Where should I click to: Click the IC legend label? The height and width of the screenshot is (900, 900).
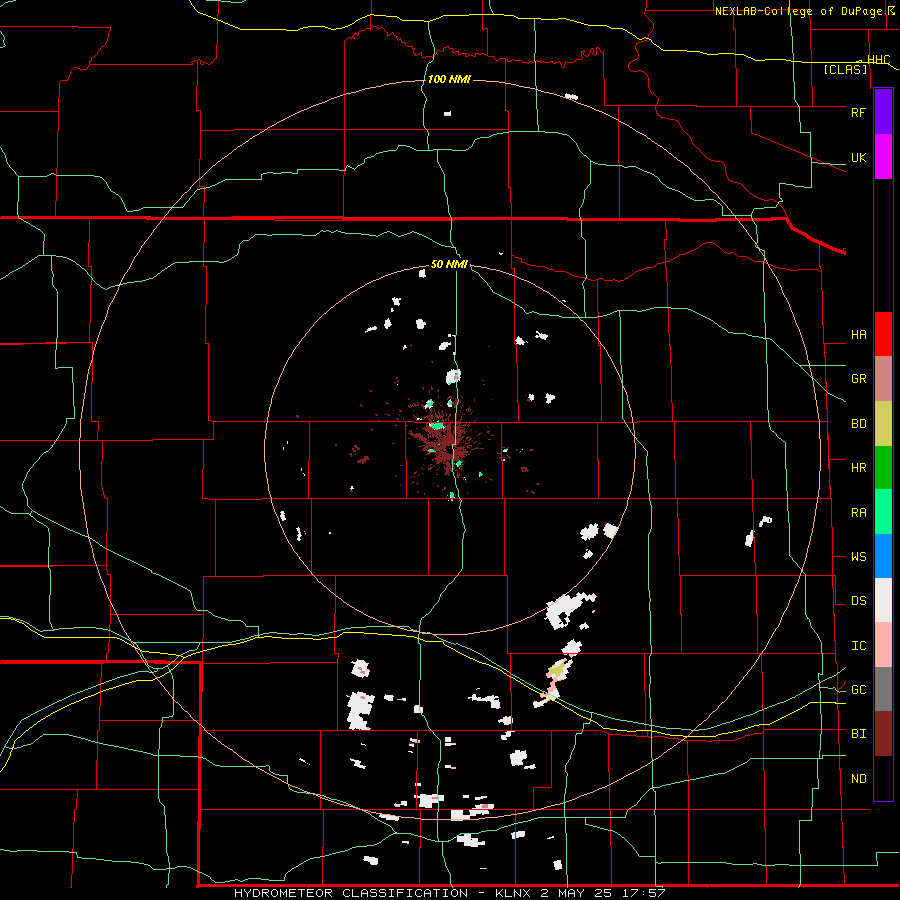coord(858,646)
